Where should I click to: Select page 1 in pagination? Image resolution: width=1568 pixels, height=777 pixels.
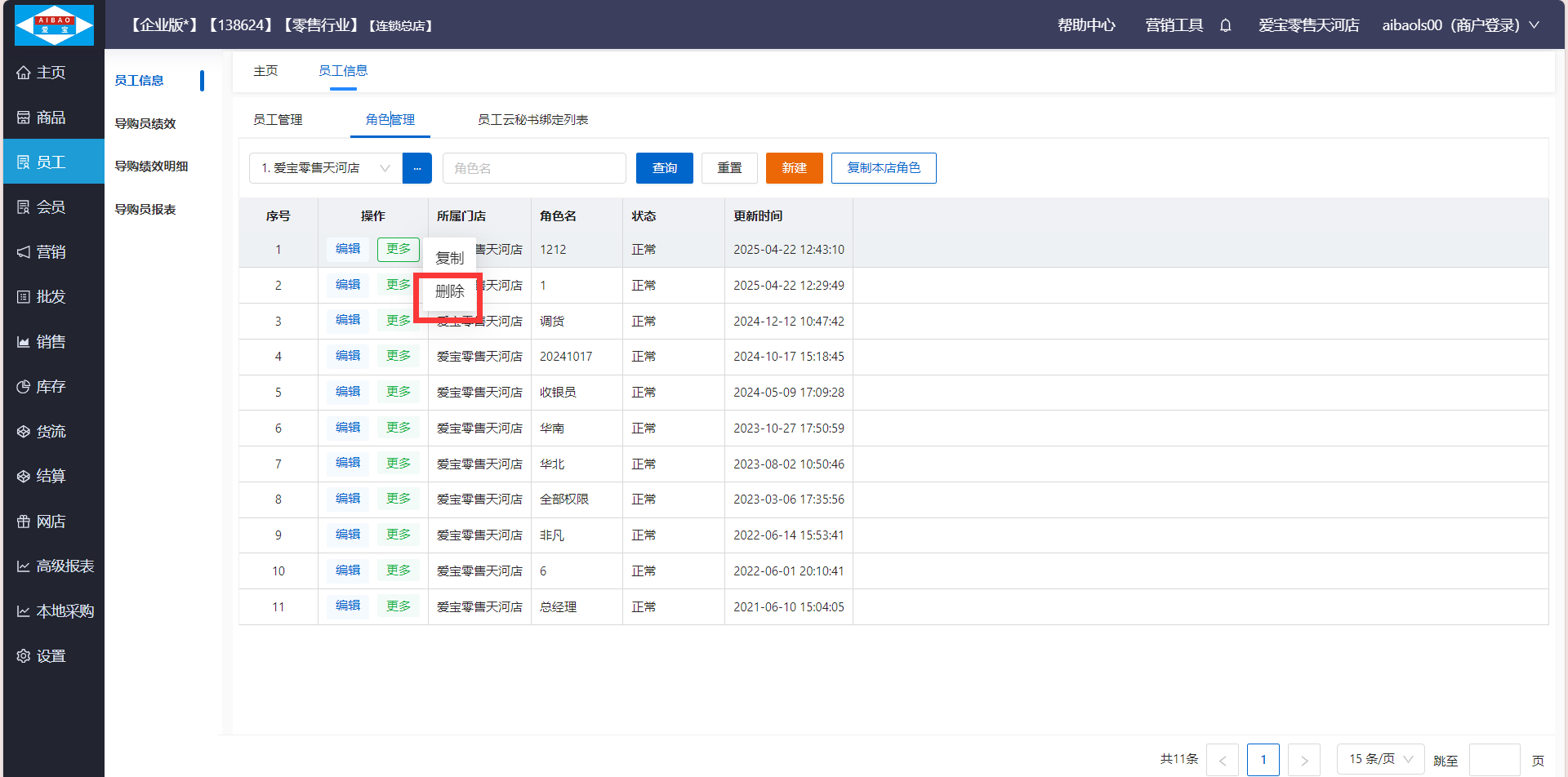1263,760
